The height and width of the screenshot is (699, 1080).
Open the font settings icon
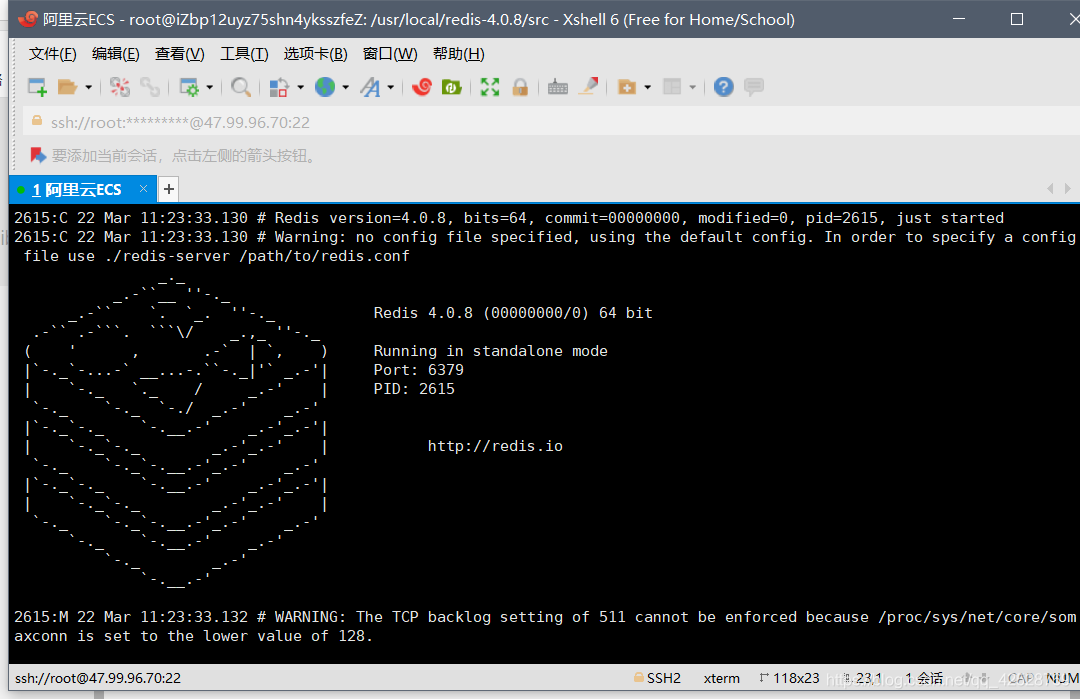[x=371, y=87]
